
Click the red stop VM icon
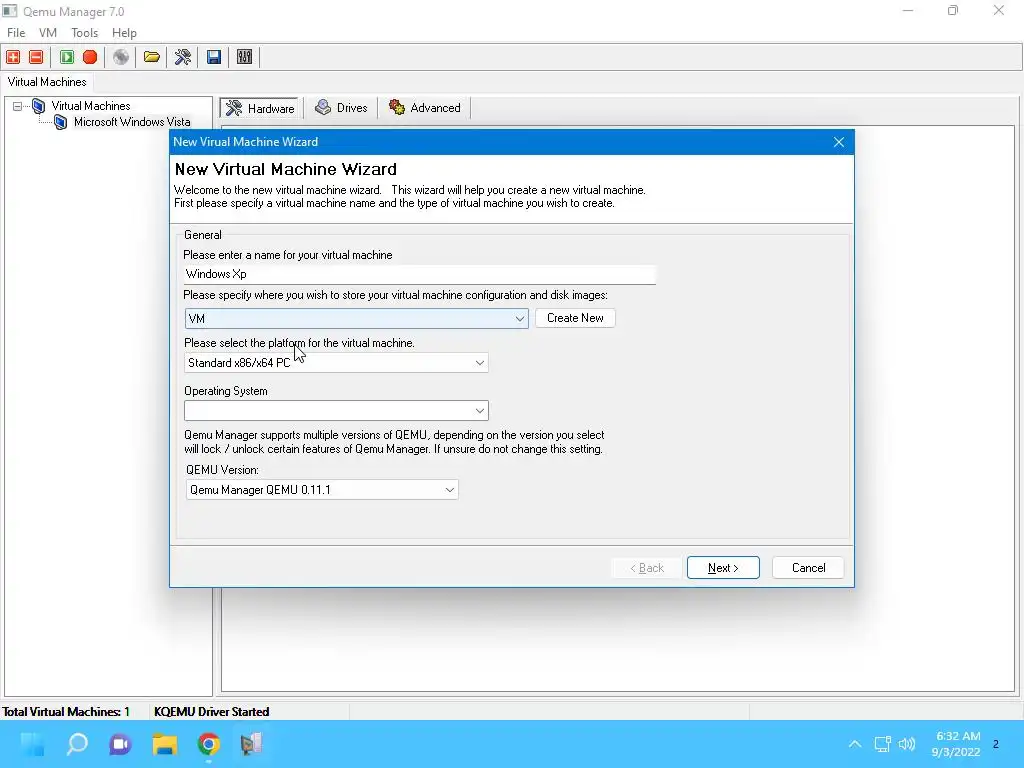(x=90, y=57)
